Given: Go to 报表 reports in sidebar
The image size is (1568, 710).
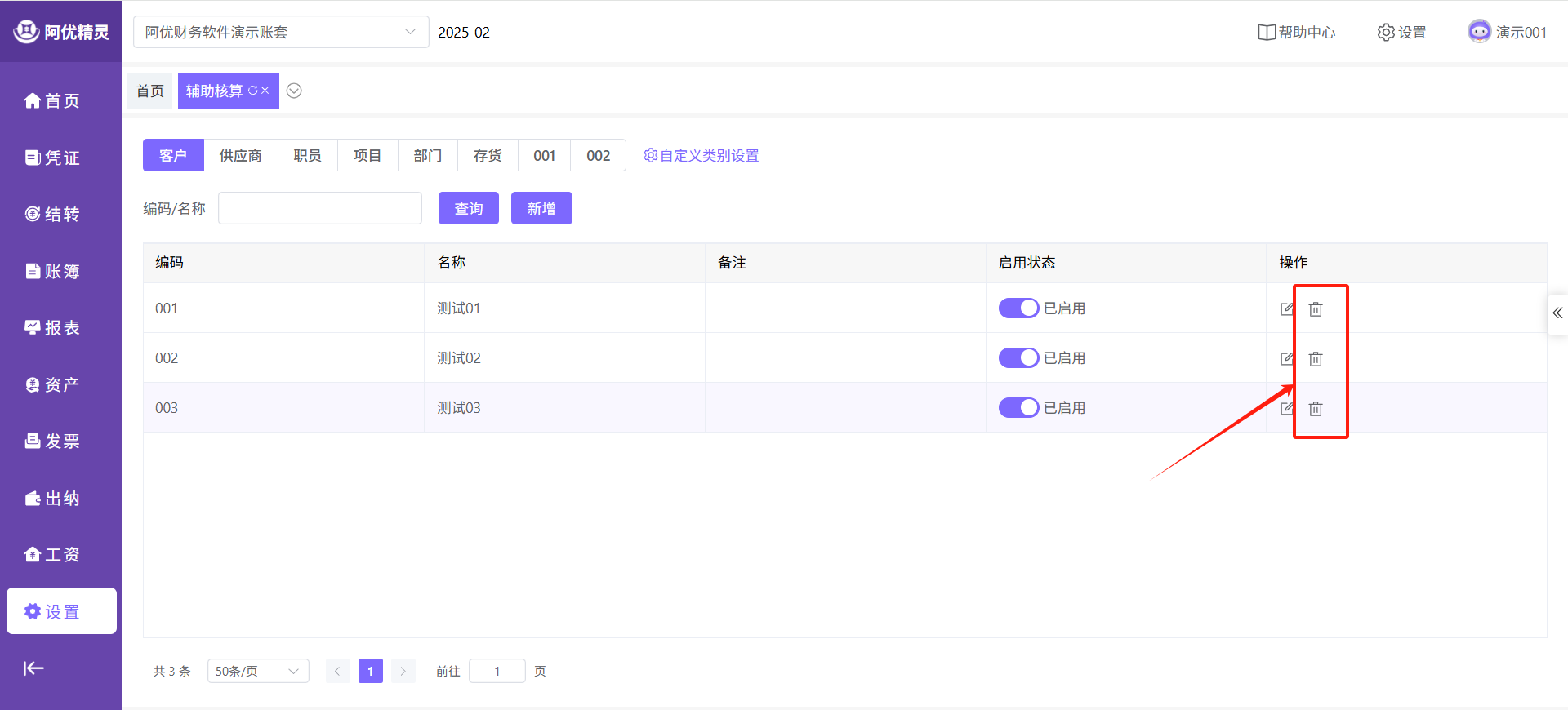Looking at the screenshot, I should coord(52,328).
